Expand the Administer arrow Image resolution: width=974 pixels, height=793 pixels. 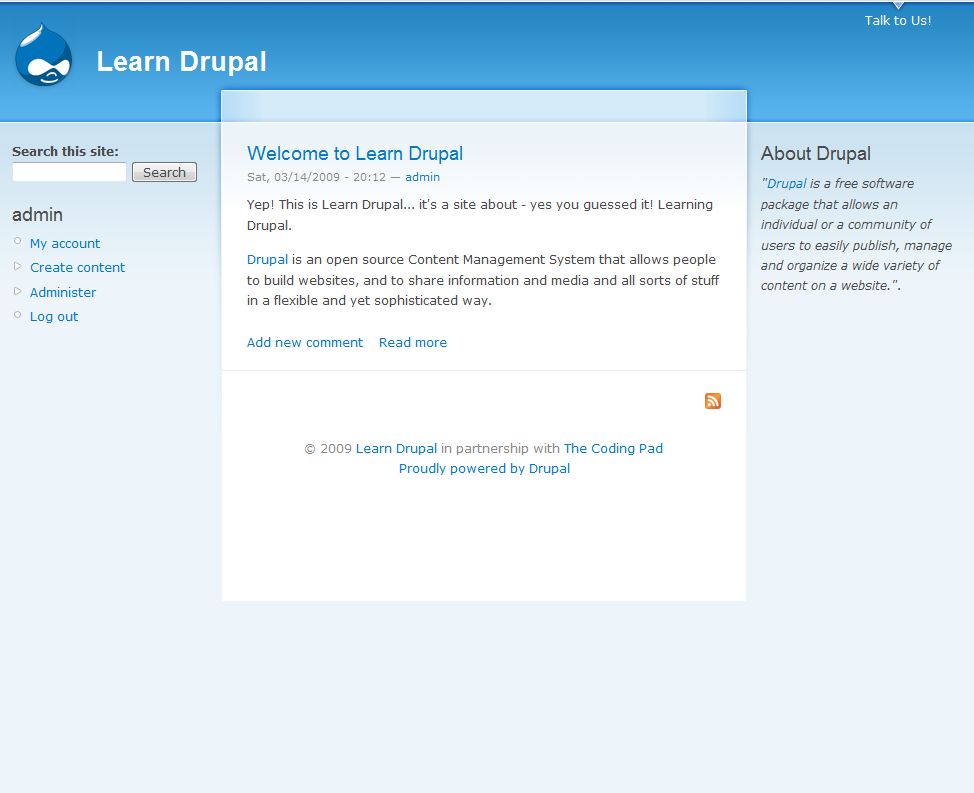tap(17, 291)
